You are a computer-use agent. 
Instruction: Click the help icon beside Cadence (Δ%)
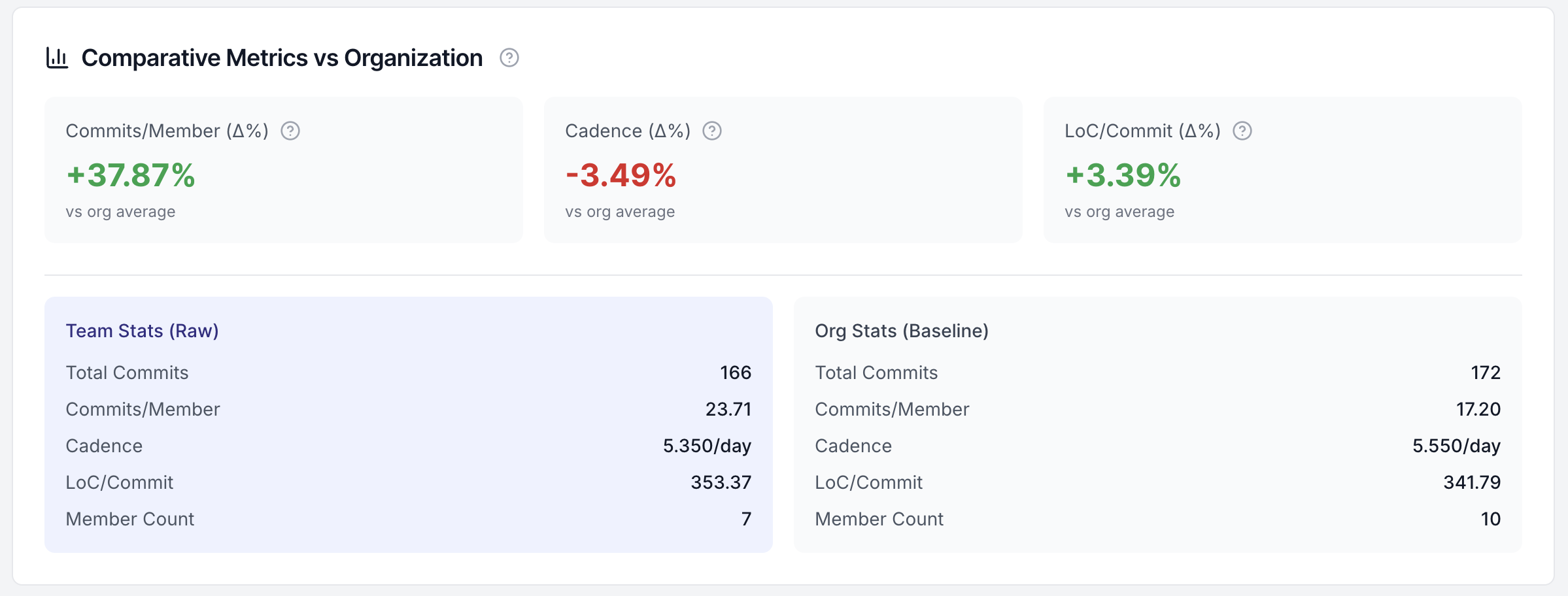tap(713, 131)
